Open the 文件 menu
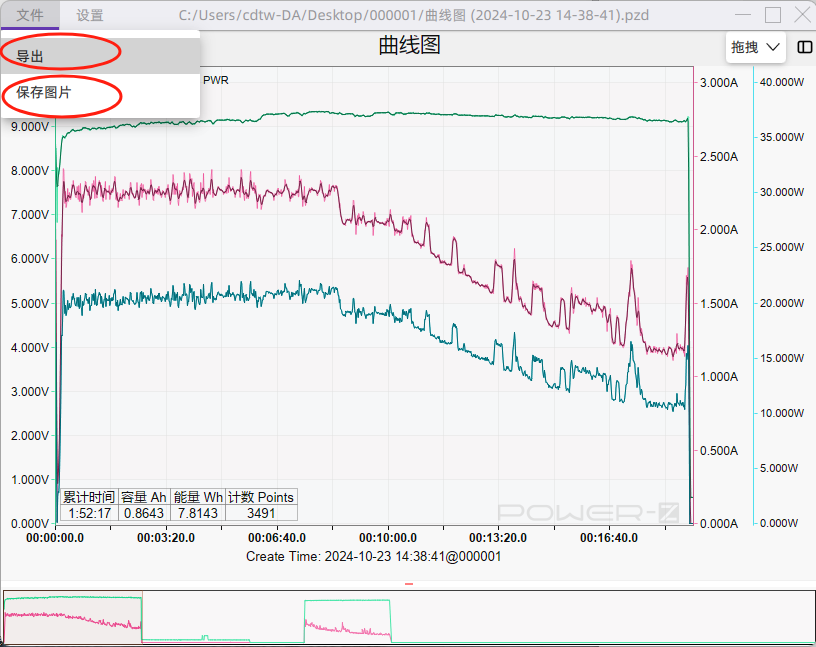816x647 pixels. point(29,15)
